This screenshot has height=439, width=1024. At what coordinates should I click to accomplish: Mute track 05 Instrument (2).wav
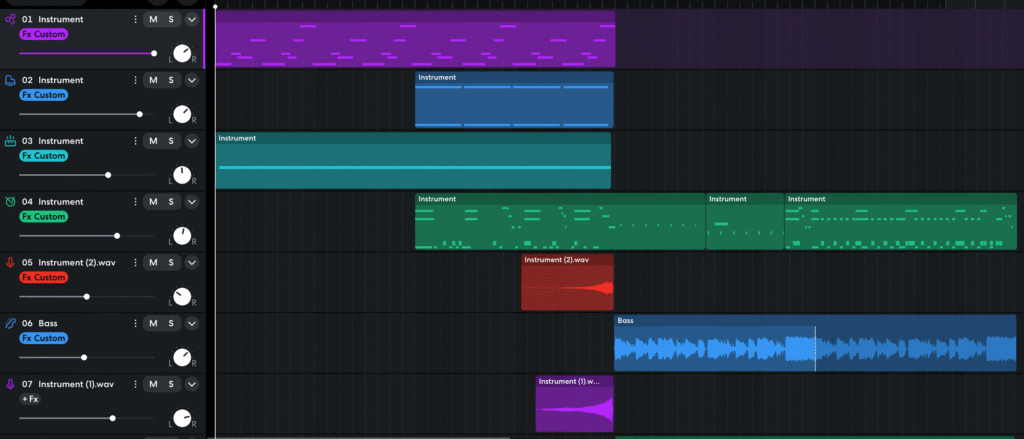pos(153,263)
